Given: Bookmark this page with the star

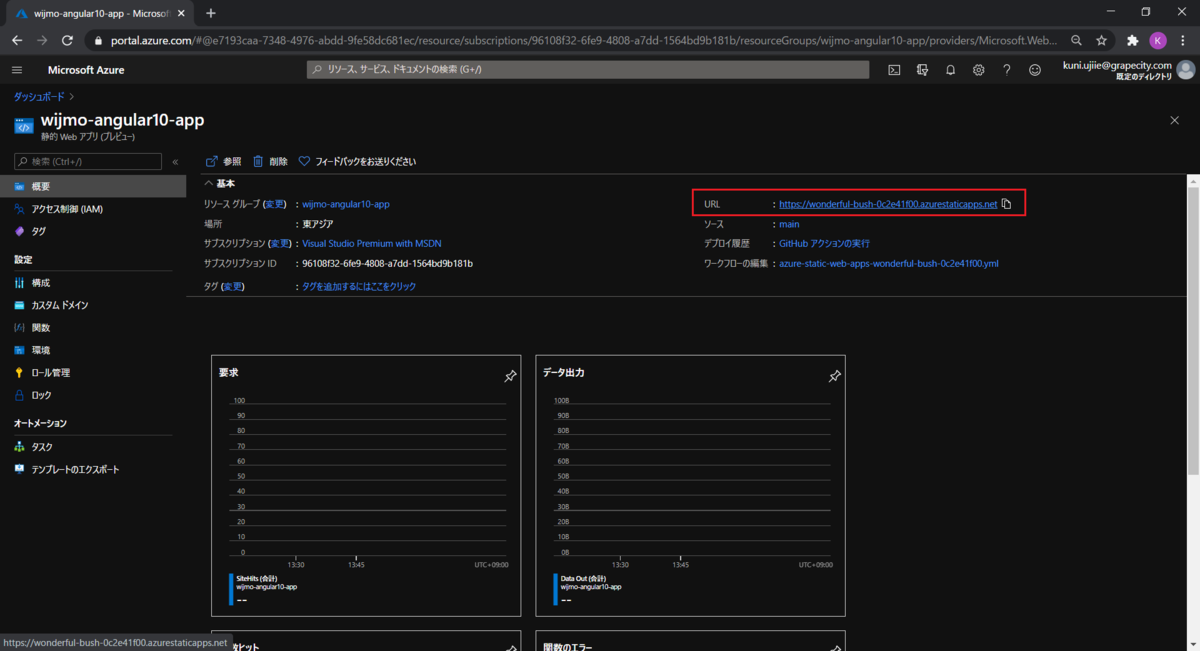Looking at the screenshot, I should pyautogui.click(x=1101, y=41).
